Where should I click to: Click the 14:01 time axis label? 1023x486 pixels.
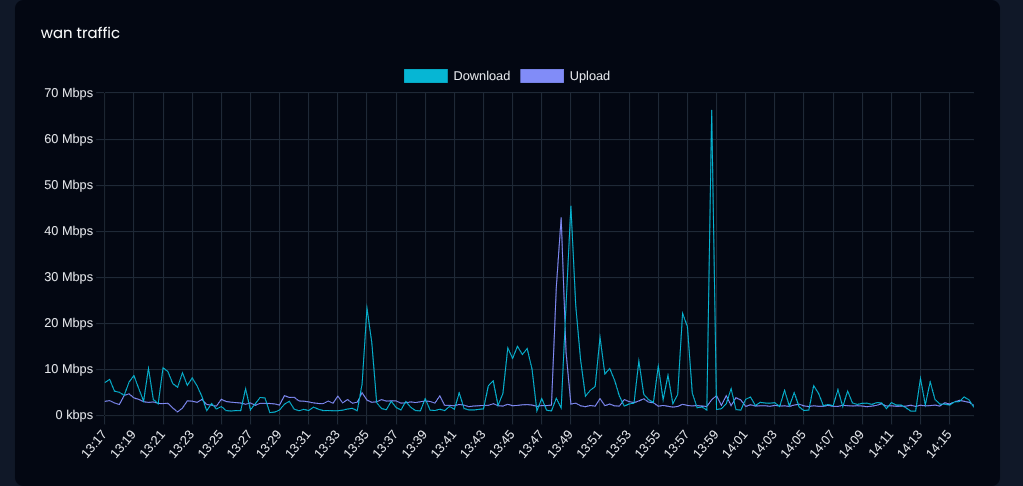tap(735, 442)
